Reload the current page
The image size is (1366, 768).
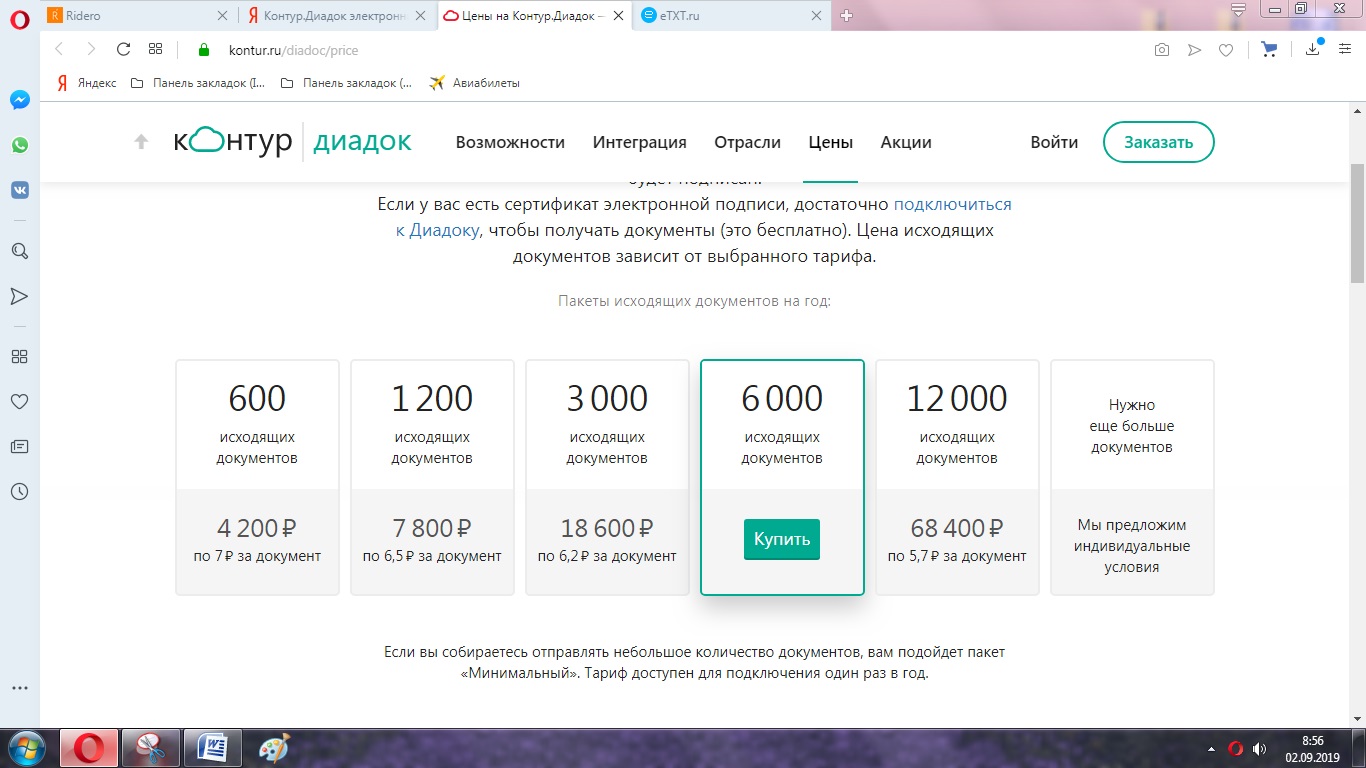pyautogui.click(x=124, y=49)
